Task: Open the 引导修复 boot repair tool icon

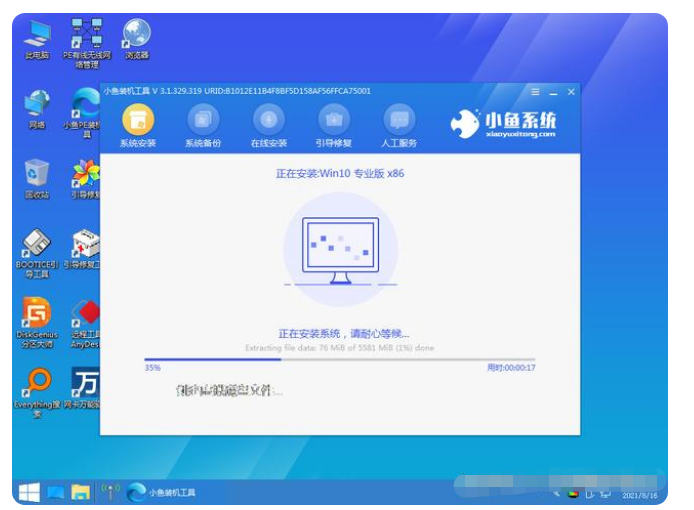Action: [x=333, y=125]
